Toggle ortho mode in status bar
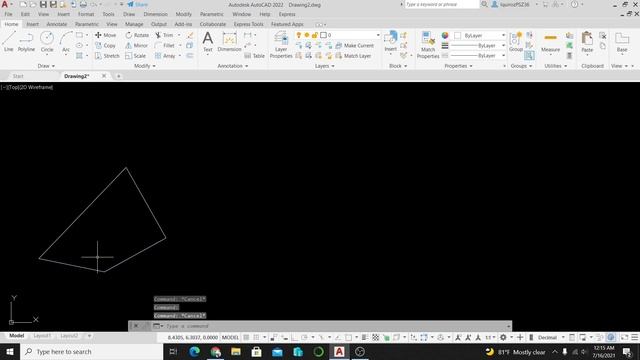The width and height of the screenshot is (640, 360). [294, 337]
